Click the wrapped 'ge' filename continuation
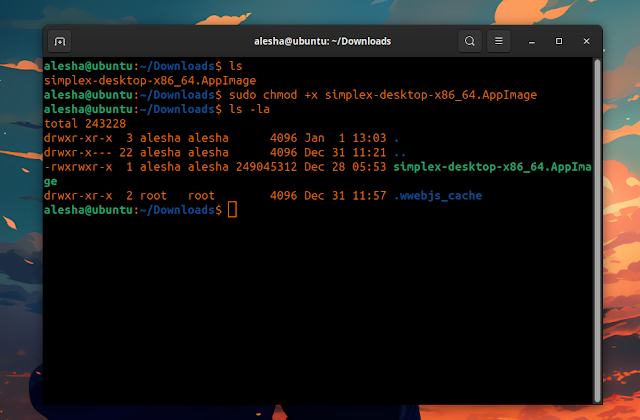Image resolution: width=640 pixels, height=420 pixels. (x=51, y=182)
